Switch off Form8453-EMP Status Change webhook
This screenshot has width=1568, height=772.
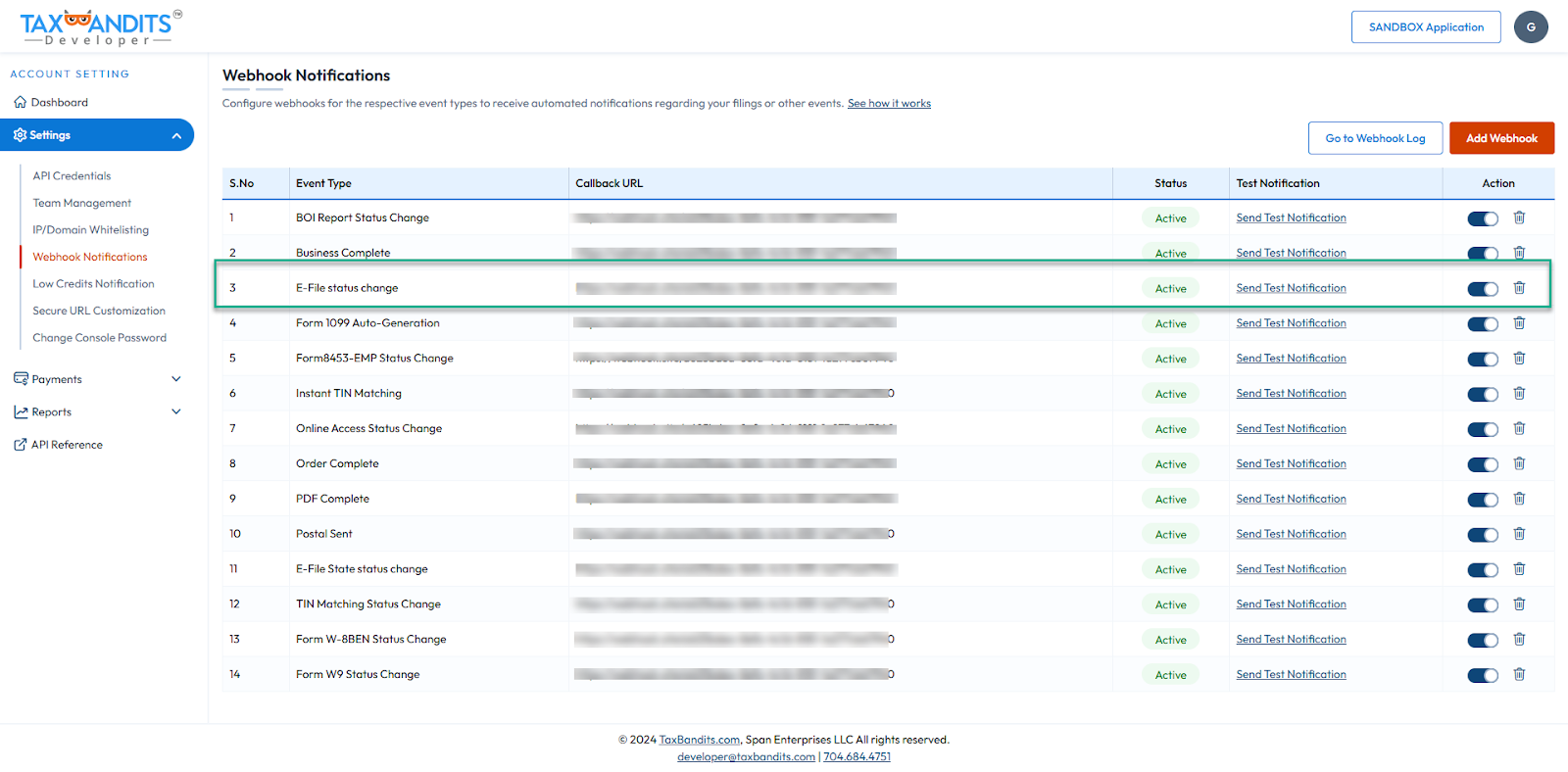1483,360
